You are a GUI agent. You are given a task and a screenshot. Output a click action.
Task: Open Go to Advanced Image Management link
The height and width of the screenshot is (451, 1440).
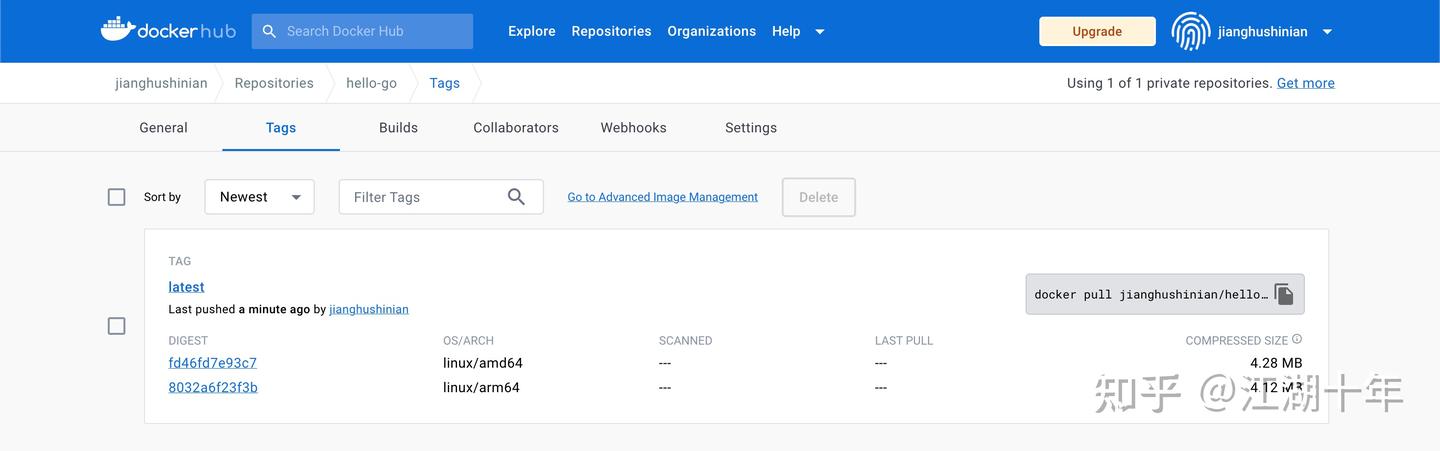[662, 197]
